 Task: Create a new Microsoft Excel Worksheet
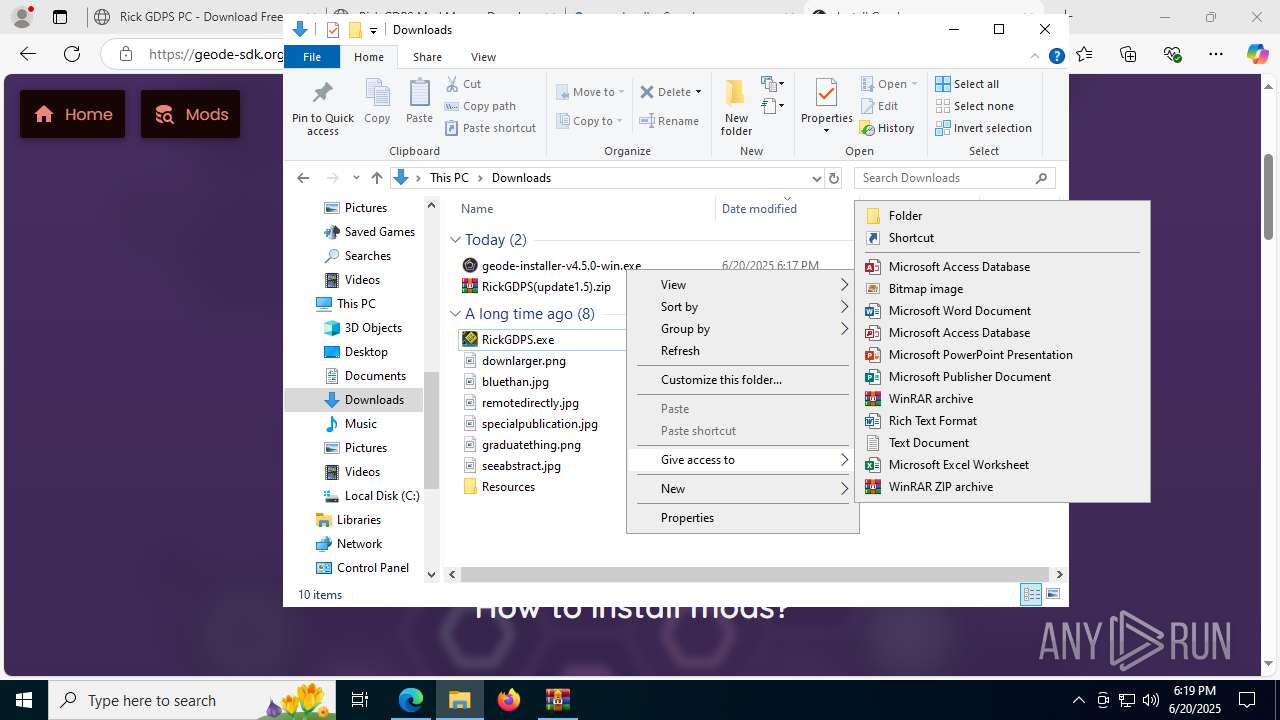pyautogui.click(x=1002, y=465)
